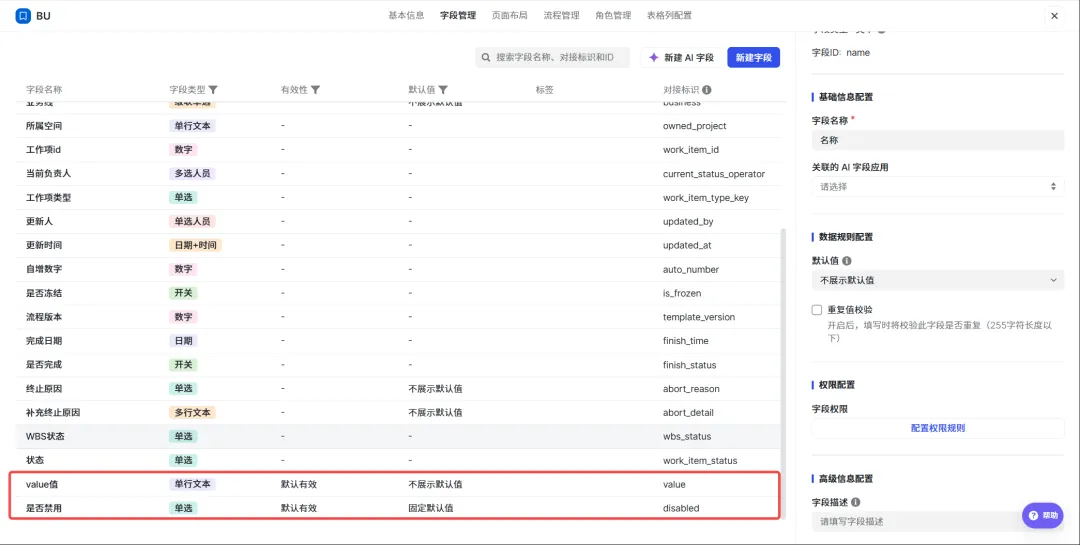Select the value值 field row
The width and height of the screenshot is (1080, 545).
[400, 484]
